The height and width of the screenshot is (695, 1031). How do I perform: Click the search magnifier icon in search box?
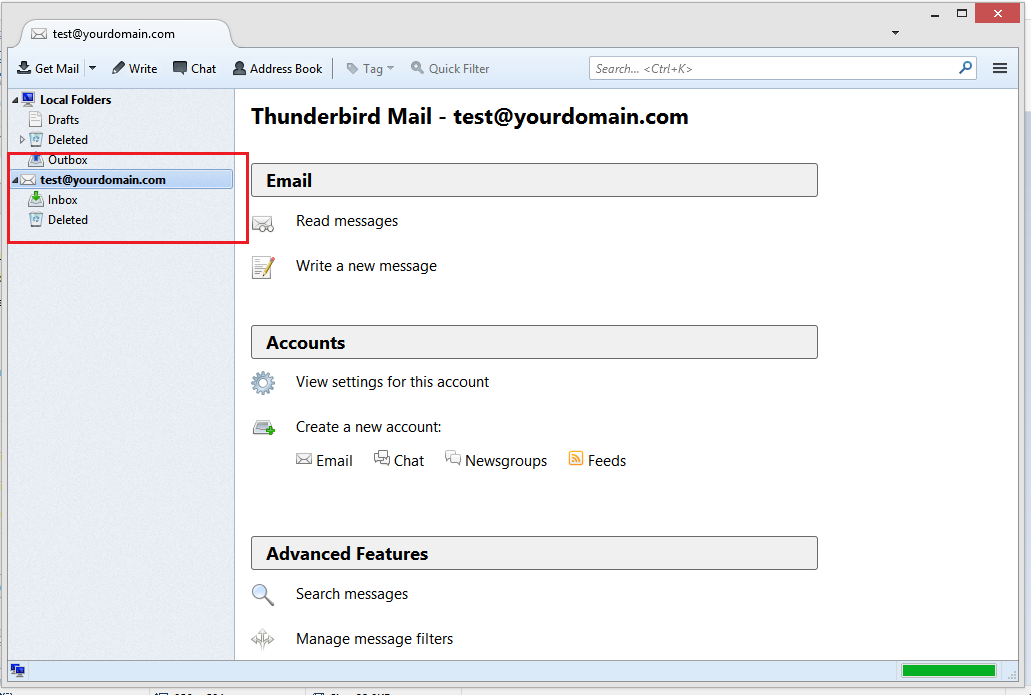(965, 68)
